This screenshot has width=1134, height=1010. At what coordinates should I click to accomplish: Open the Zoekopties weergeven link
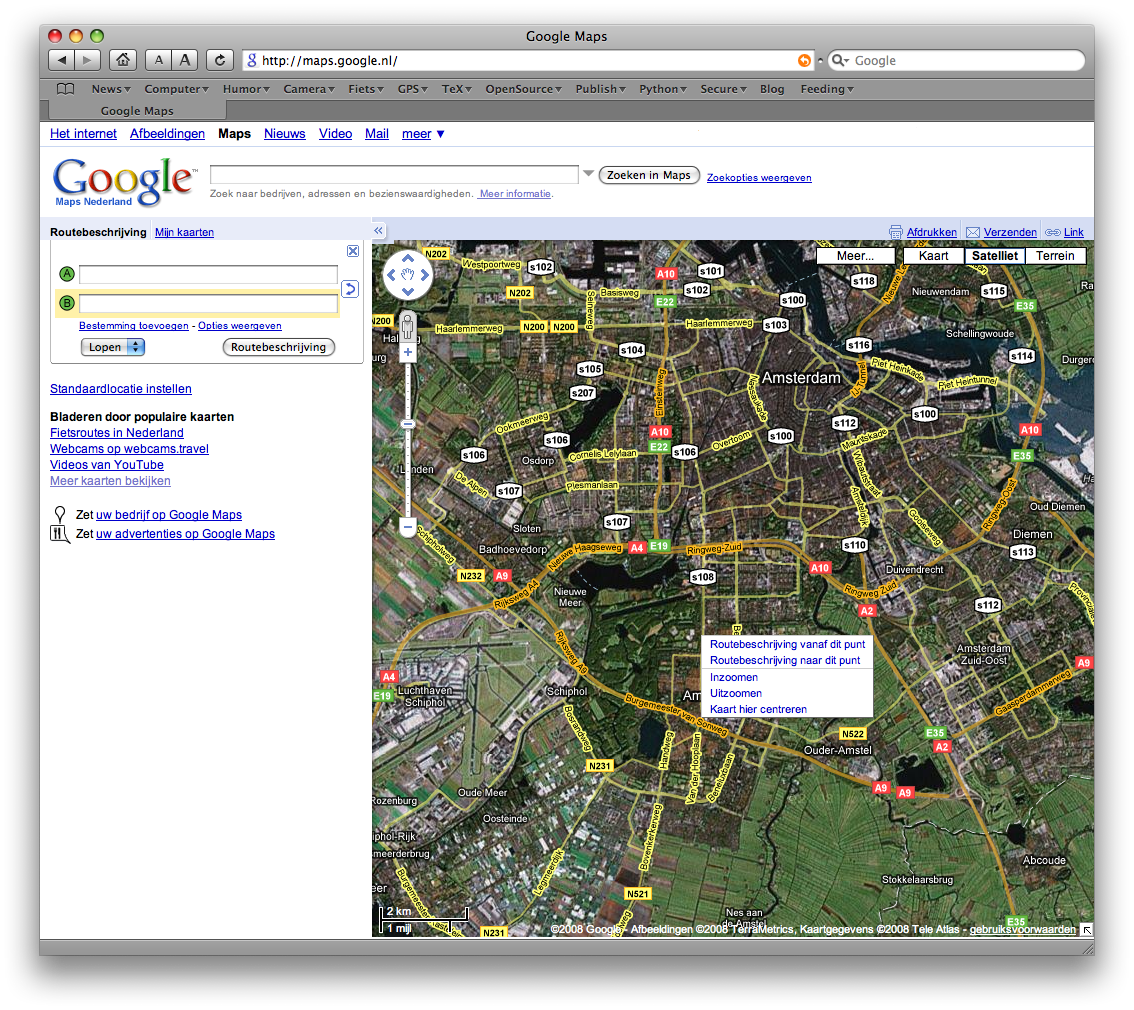coord(759,178)
